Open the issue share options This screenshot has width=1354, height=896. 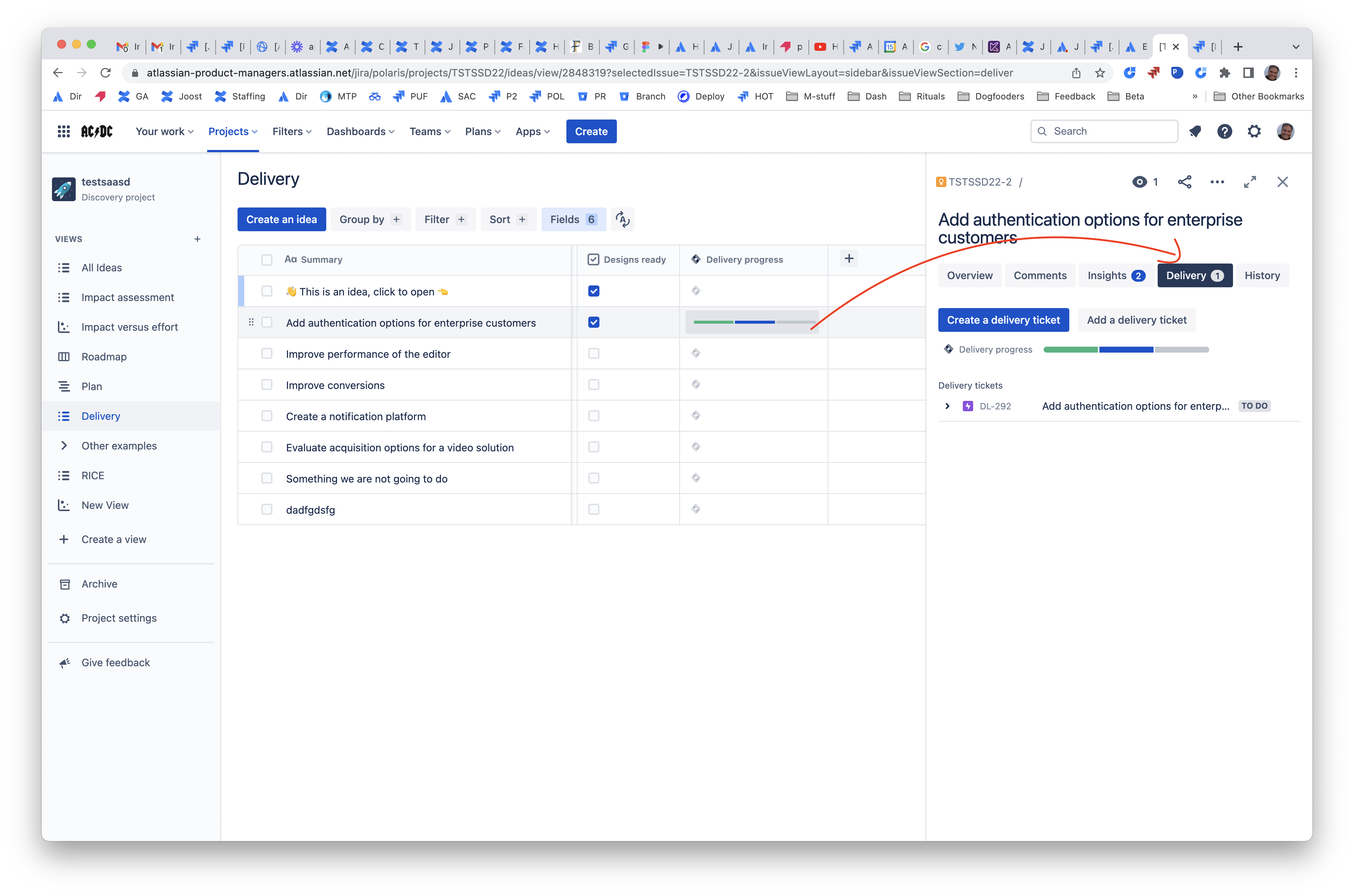point(1184,182)
